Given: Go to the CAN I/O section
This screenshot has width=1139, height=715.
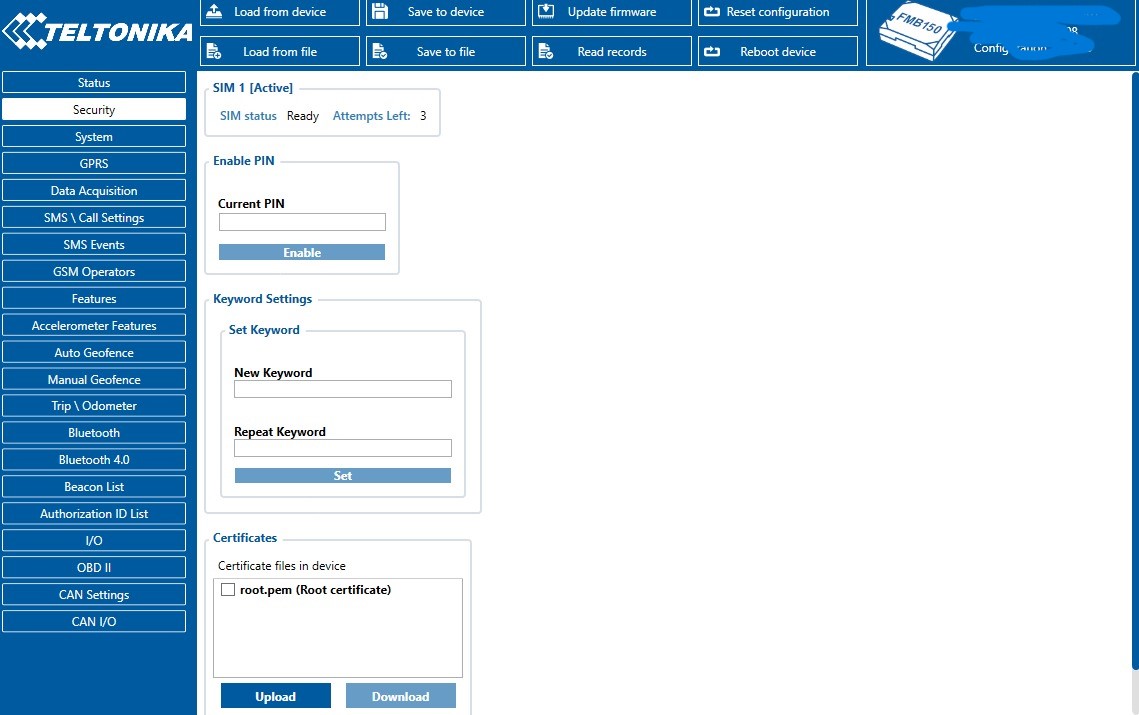Looking at the screenshot, I should 94,622.
